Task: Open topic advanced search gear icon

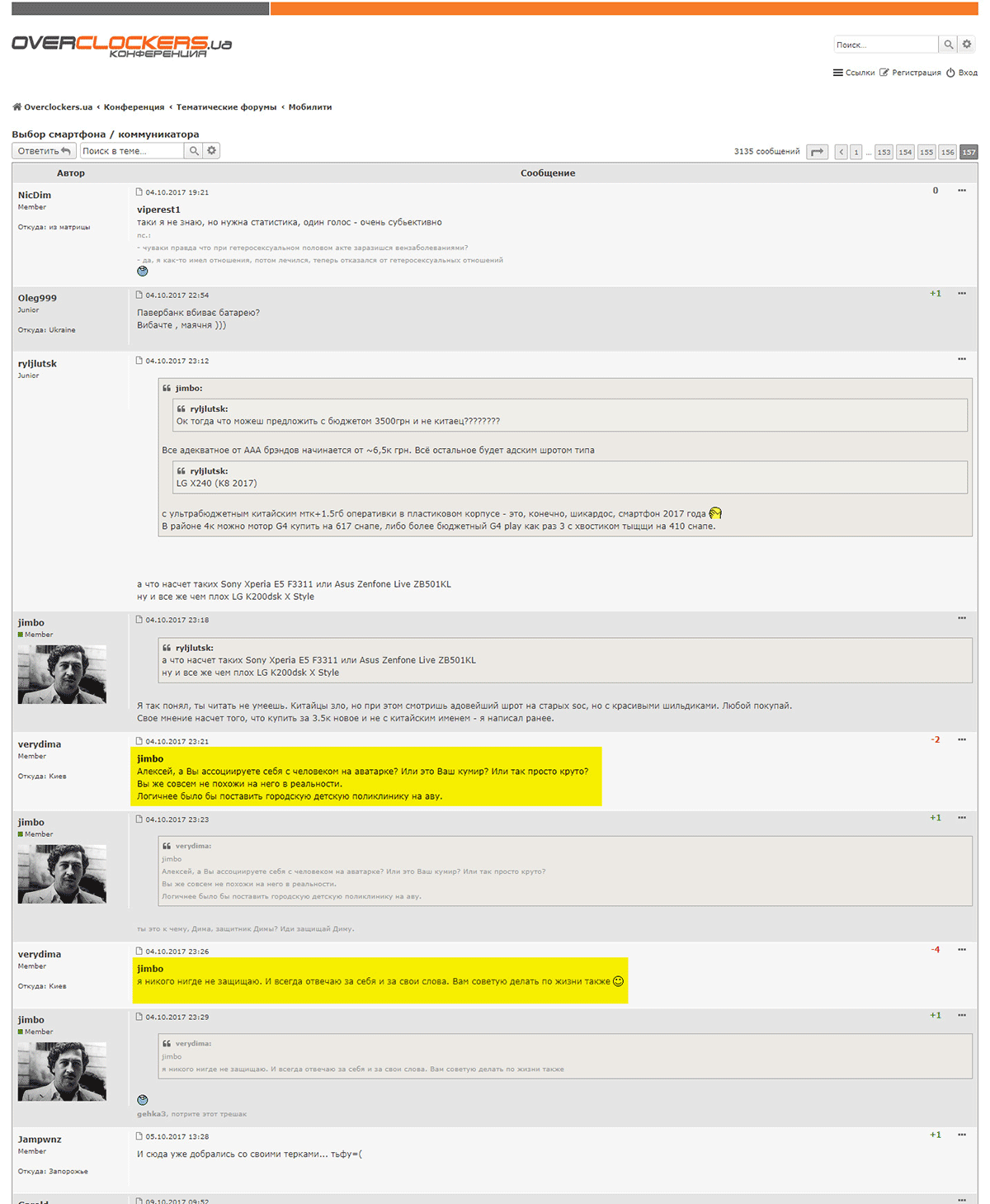Action: pyautogui.click(x=212, y=151)
